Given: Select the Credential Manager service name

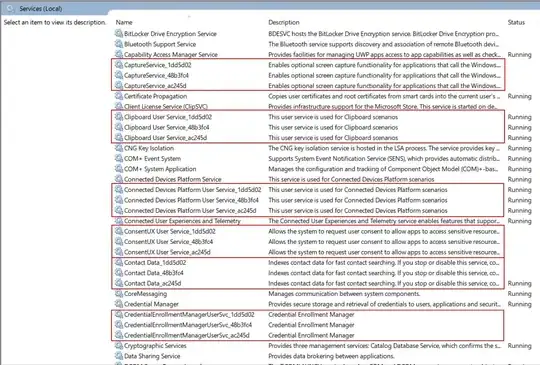Looking at the screenshot, I should [x=151, y=304].
